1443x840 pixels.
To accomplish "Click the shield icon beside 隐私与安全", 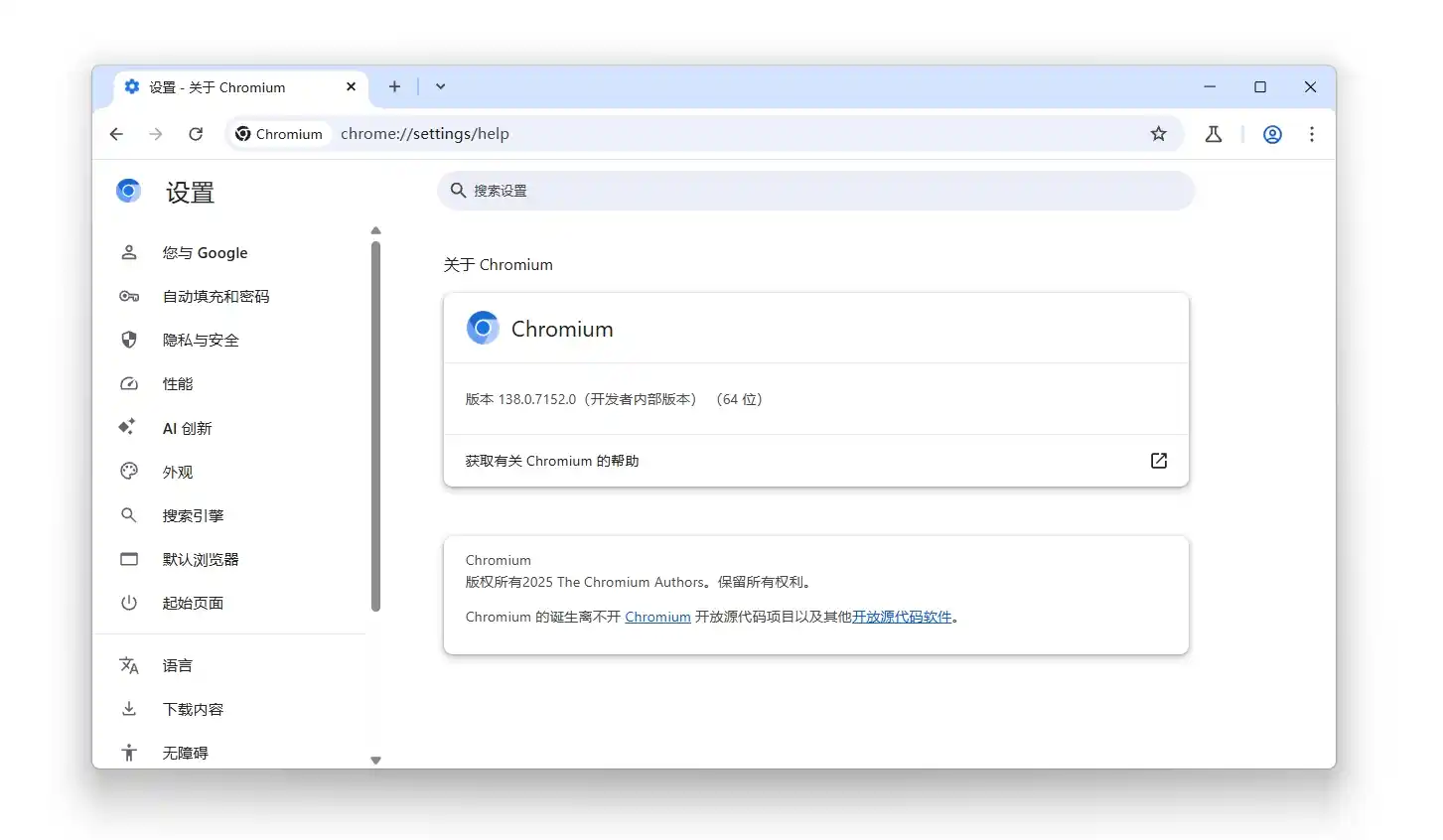I will 129,340.
